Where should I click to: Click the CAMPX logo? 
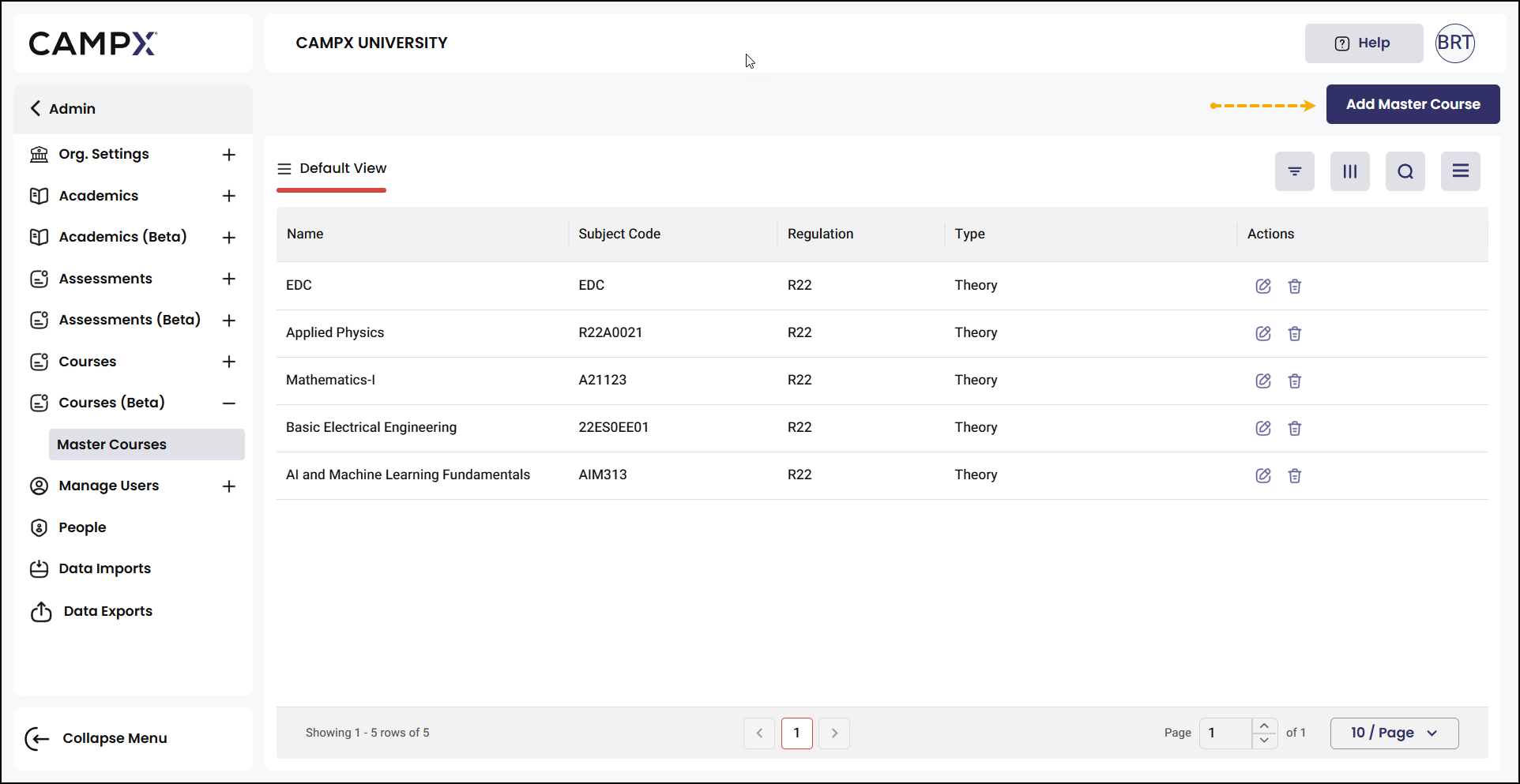pyautogui.click(x=93, y=43)
